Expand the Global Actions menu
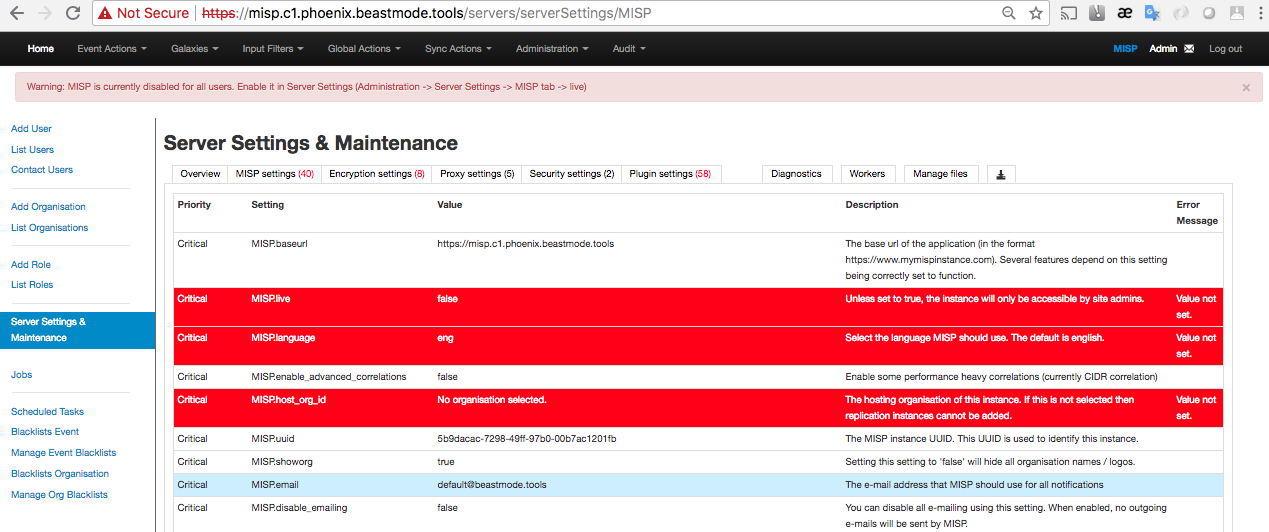 364,48
